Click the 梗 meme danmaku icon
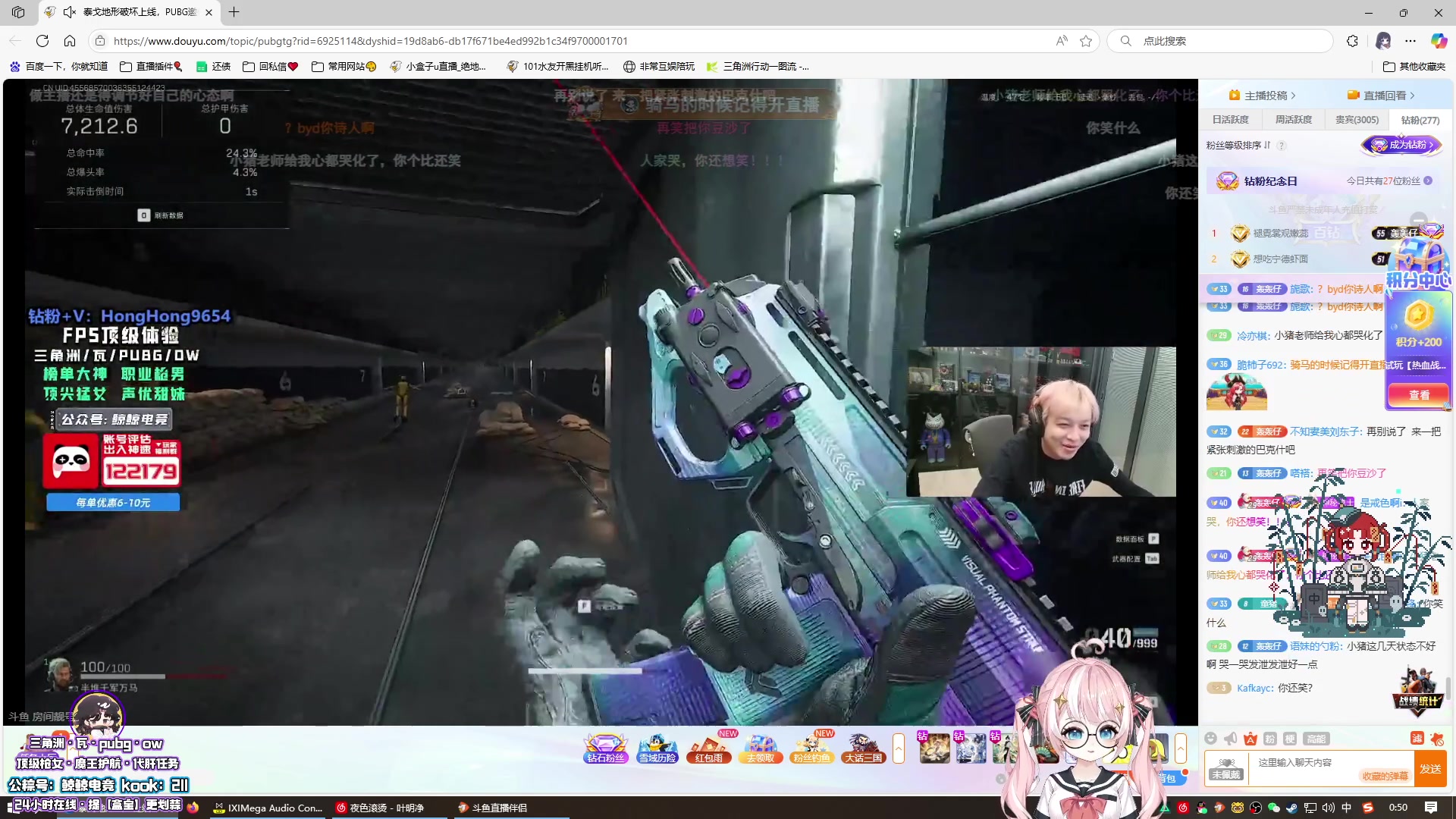1456x819 pixels. click(1290, 739)
